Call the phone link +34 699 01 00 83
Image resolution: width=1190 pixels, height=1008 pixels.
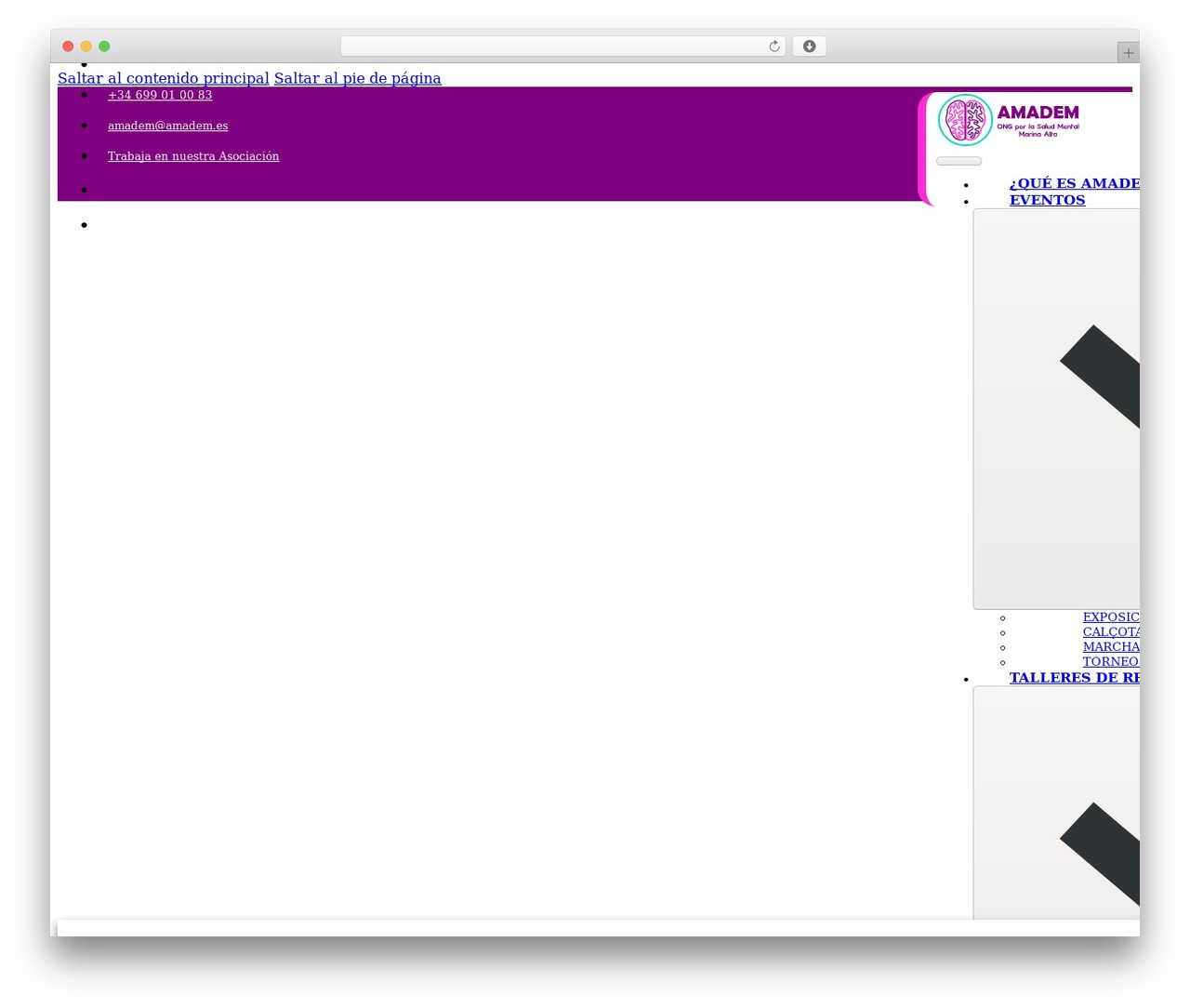160,95
